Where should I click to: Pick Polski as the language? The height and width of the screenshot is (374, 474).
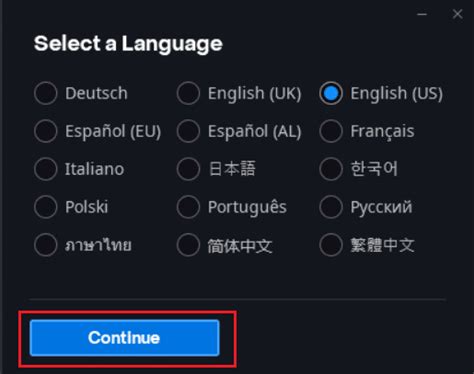pos(46,207)
